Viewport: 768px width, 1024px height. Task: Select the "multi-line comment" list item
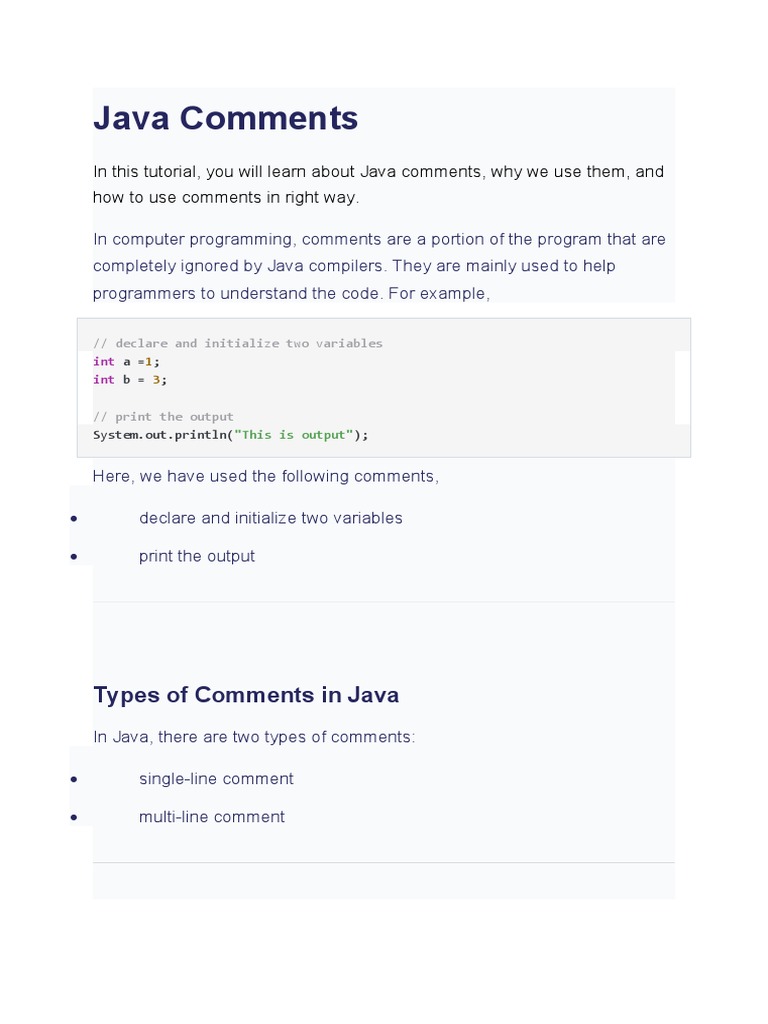(212, 817)
